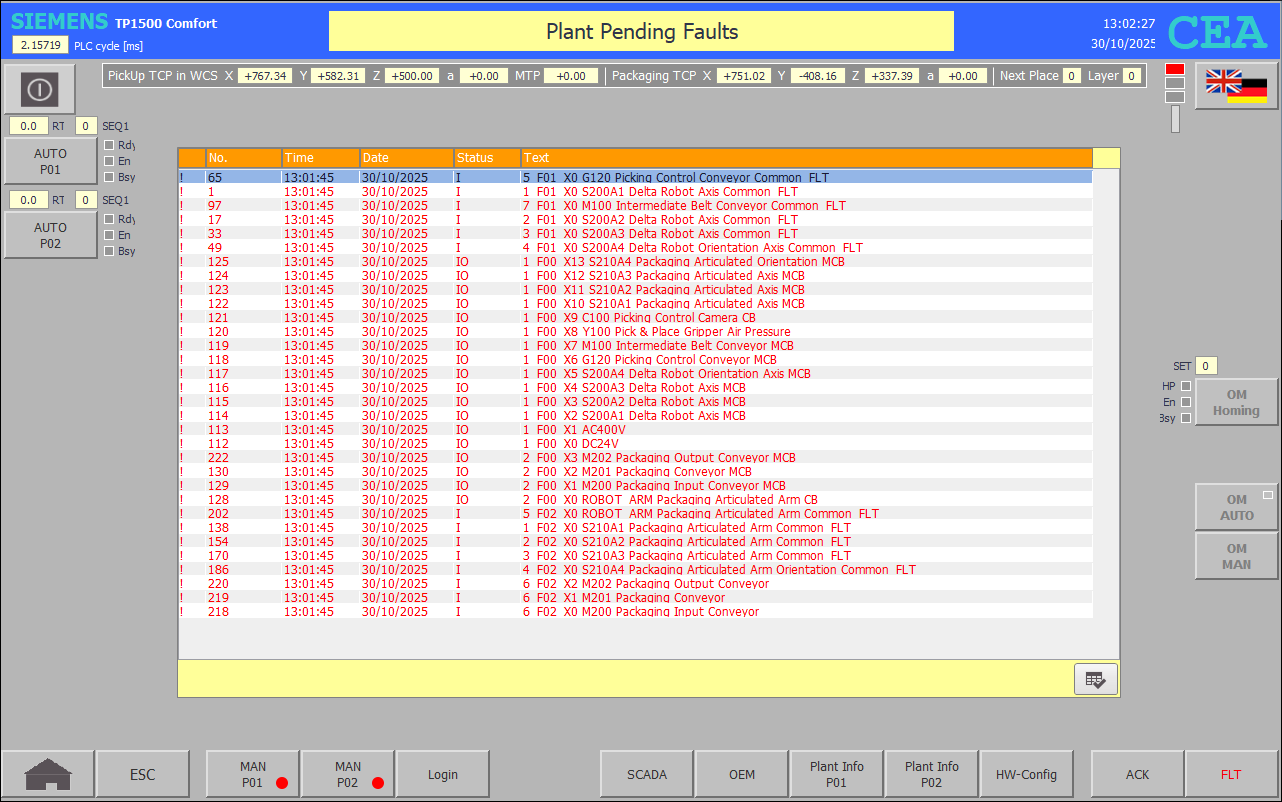The height and width of the screenshot is (802, 1282).
Task: Click the SIEMENS logo text
Action: [x=59, y=22]
